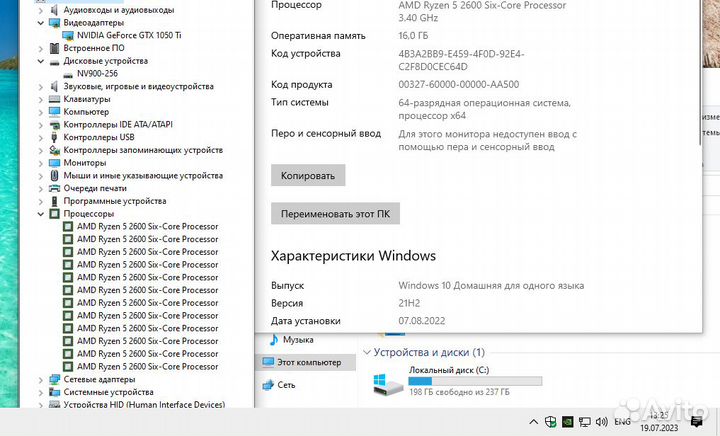Click the Копировать button

coord(308,175)
